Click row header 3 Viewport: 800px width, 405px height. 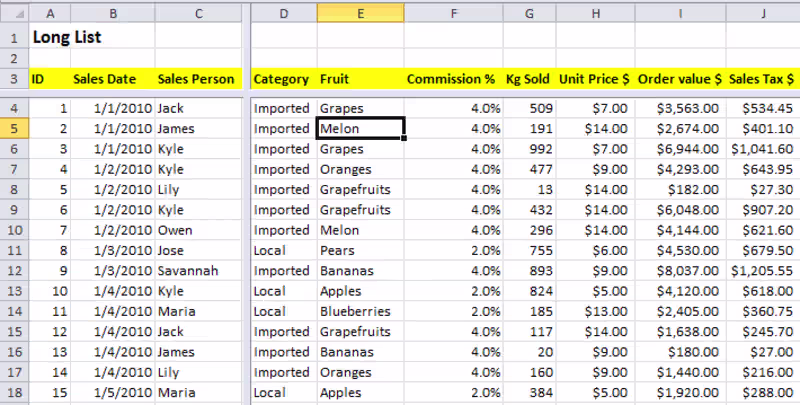[x=14, y=78]
